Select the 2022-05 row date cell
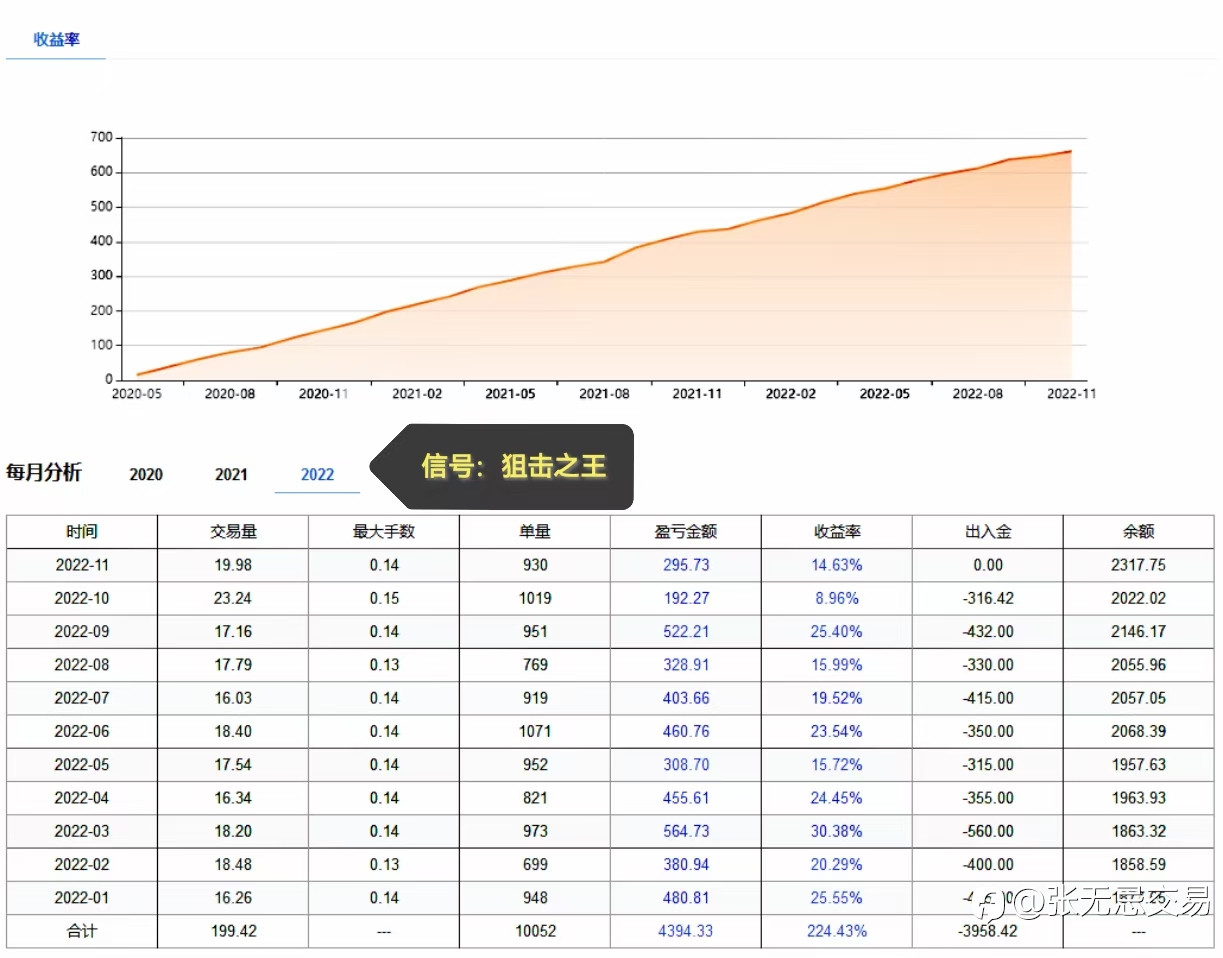This screenshot has width=1223, height=958. [82, 765]
